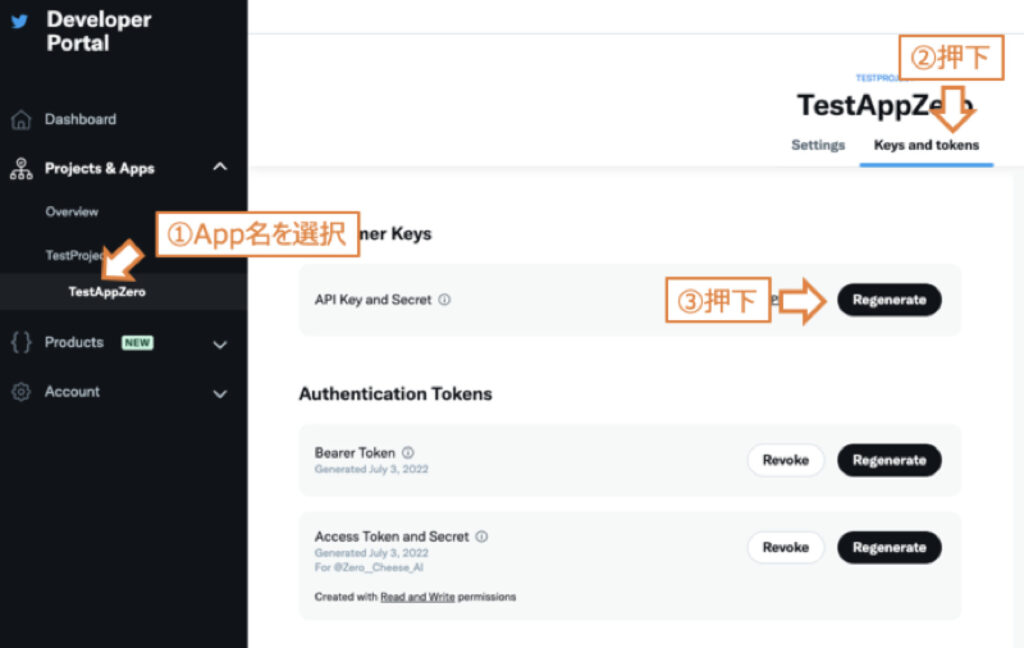Regenerate the Access Token and Secret
The width and height of the screenshot is (1024, 648).
tap(889, 547)
